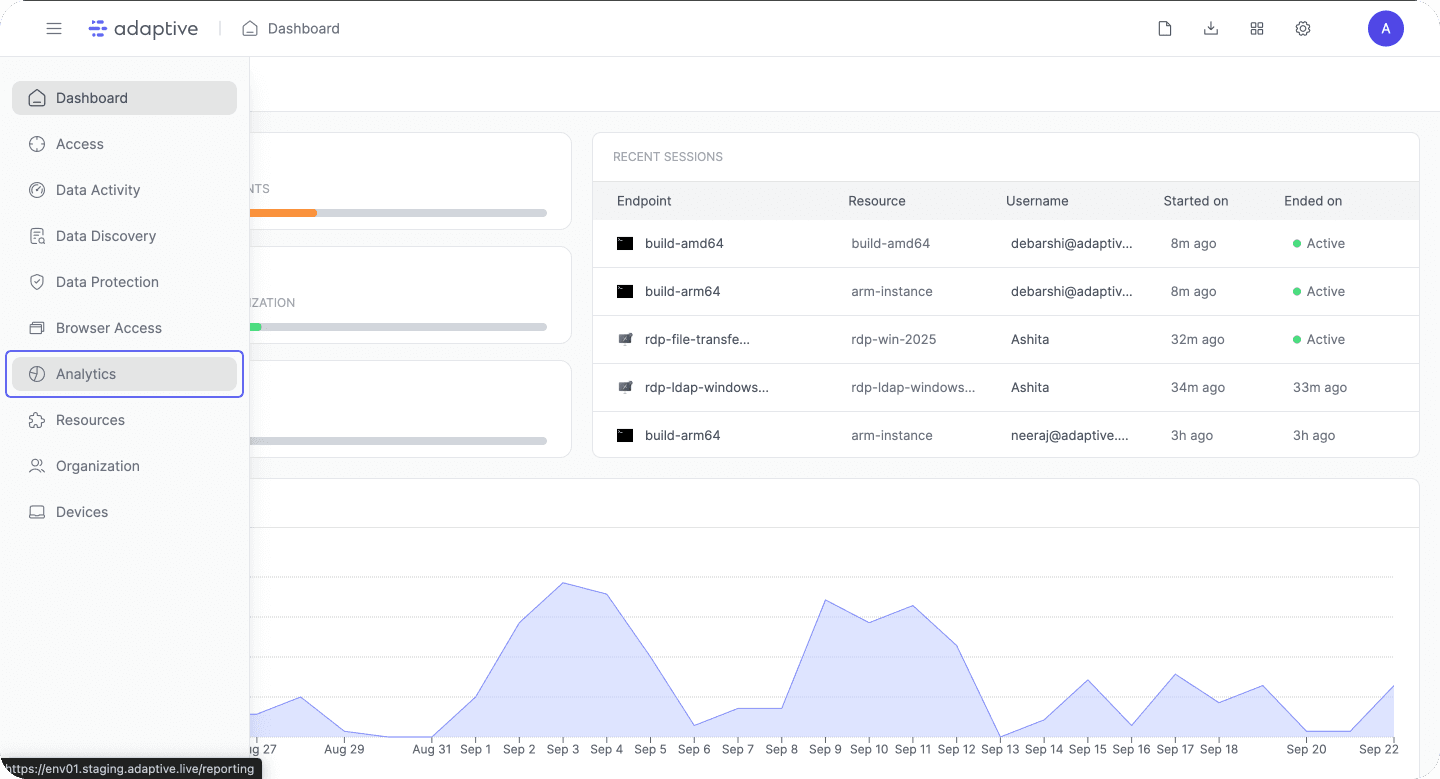Click Active status of rdp-file-transfe row
The image size is (1440, 779).
(1319, 339)
